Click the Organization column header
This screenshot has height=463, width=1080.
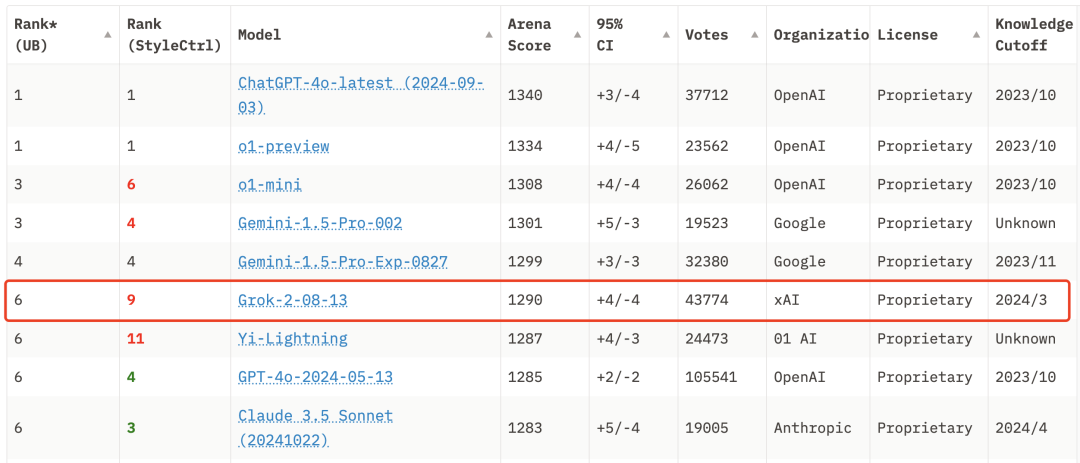point(819,35)
